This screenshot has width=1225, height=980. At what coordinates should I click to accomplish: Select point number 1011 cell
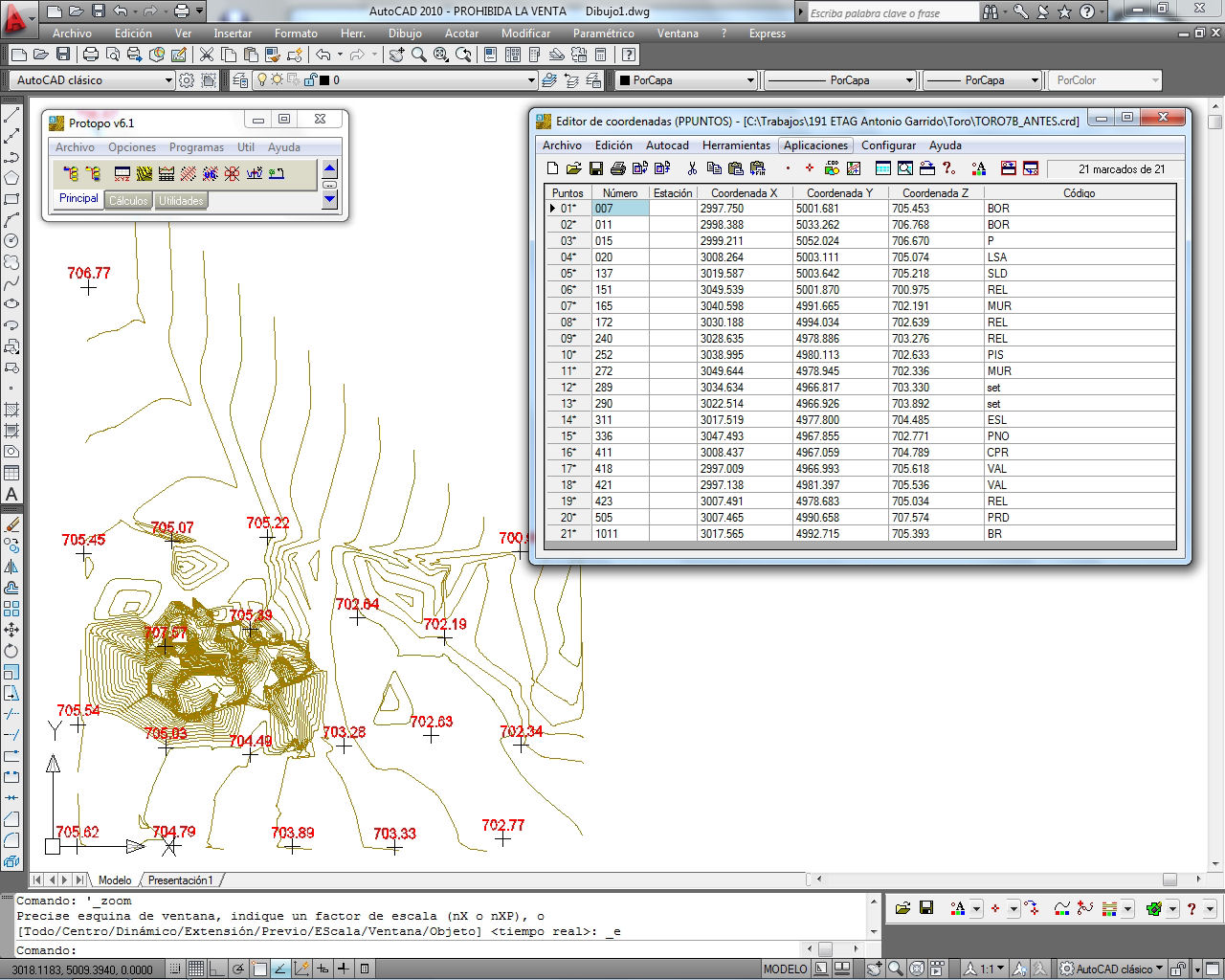click(620, 534)
